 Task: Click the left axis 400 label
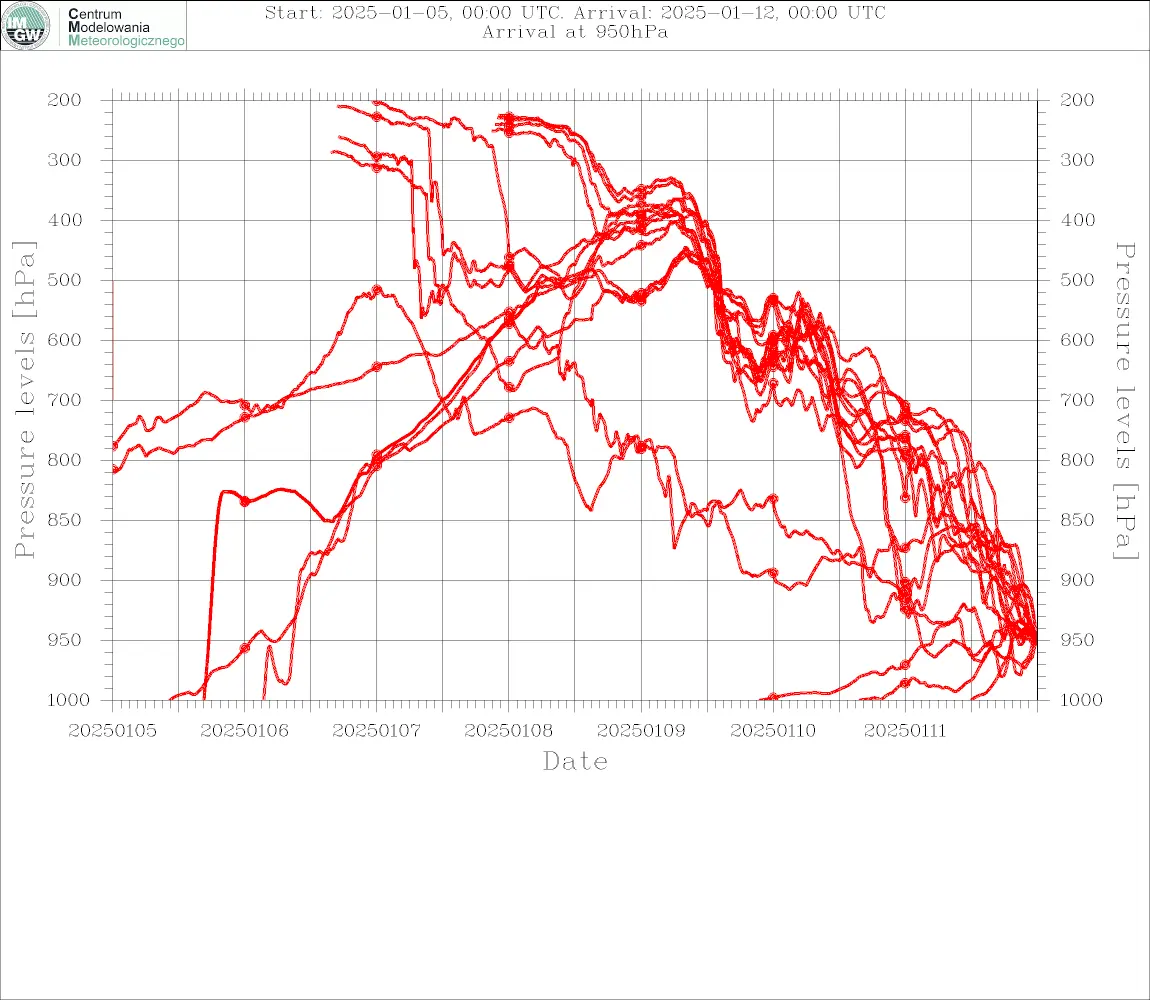coord(65,220)
